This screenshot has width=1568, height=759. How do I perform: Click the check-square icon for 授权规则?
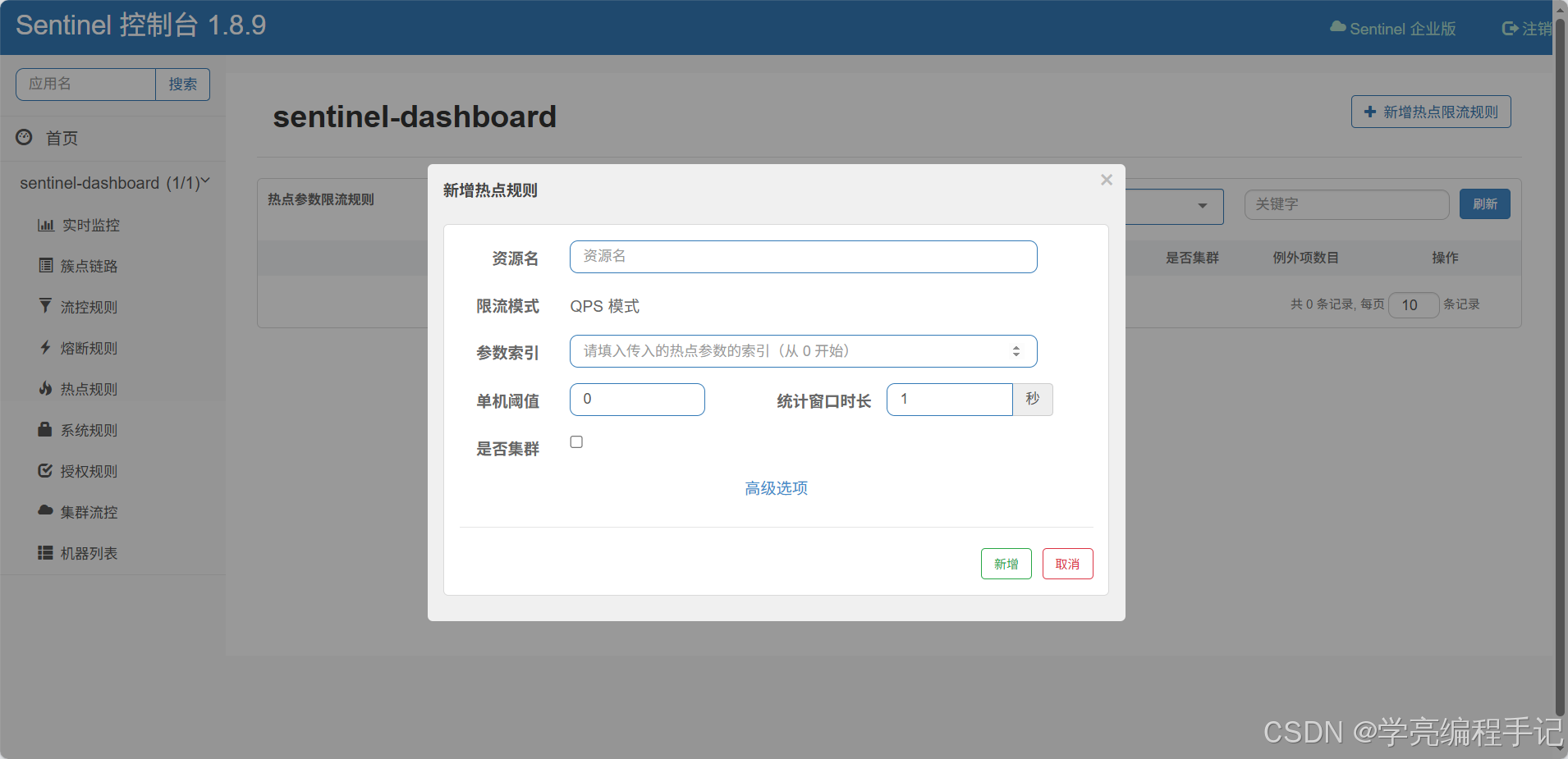45,470
